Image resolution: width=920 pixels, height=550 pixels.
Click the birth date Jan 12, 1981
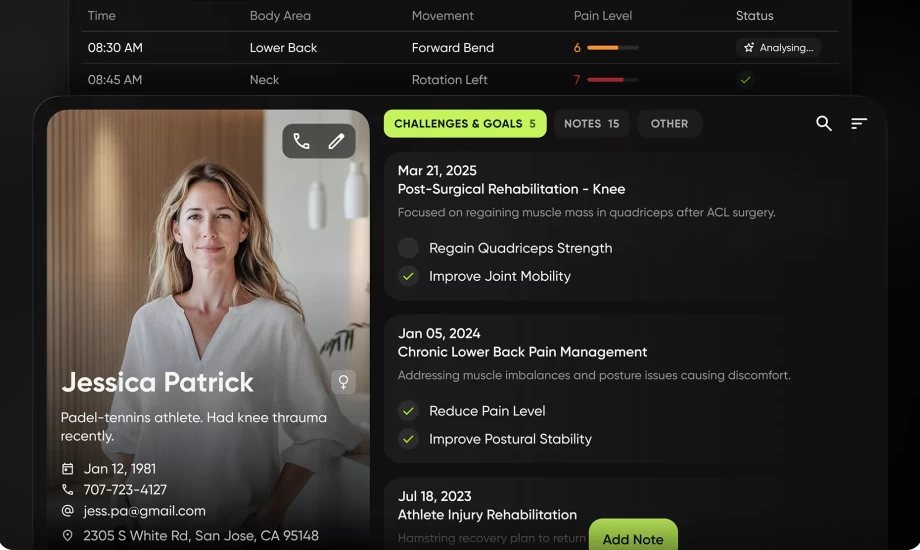pos(120,468)
